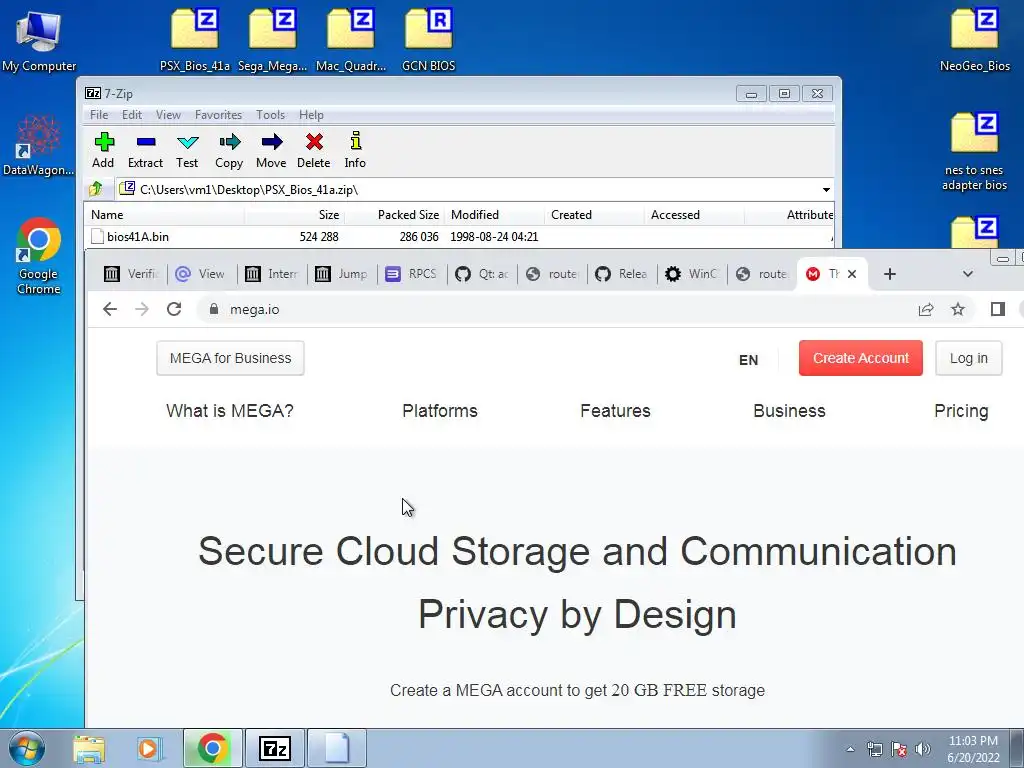
Task: Click the MEGA for Business button
Action: pyautogui.click(x=231, y=359)
